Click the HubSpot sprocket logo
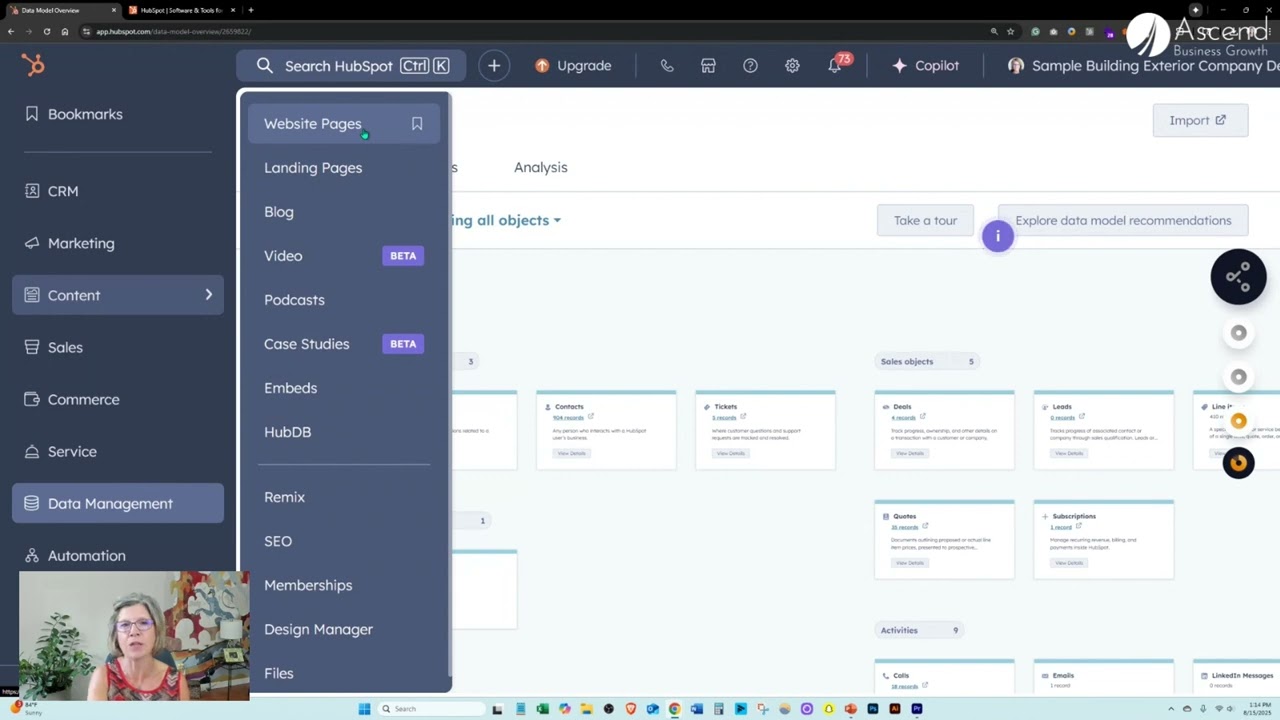Viewport: 1280px width, 720px height. point(33,65)
